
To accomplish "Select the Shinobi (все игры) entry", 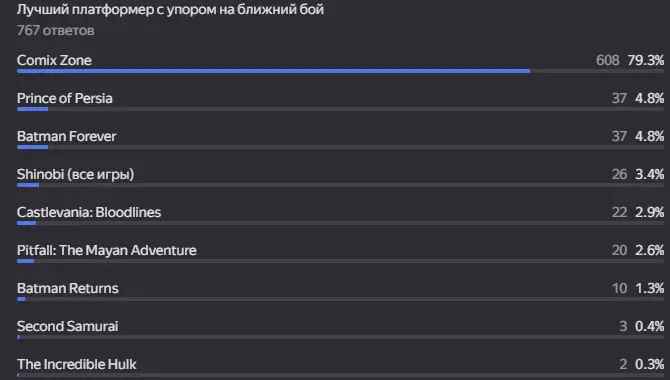I will 341,177.
